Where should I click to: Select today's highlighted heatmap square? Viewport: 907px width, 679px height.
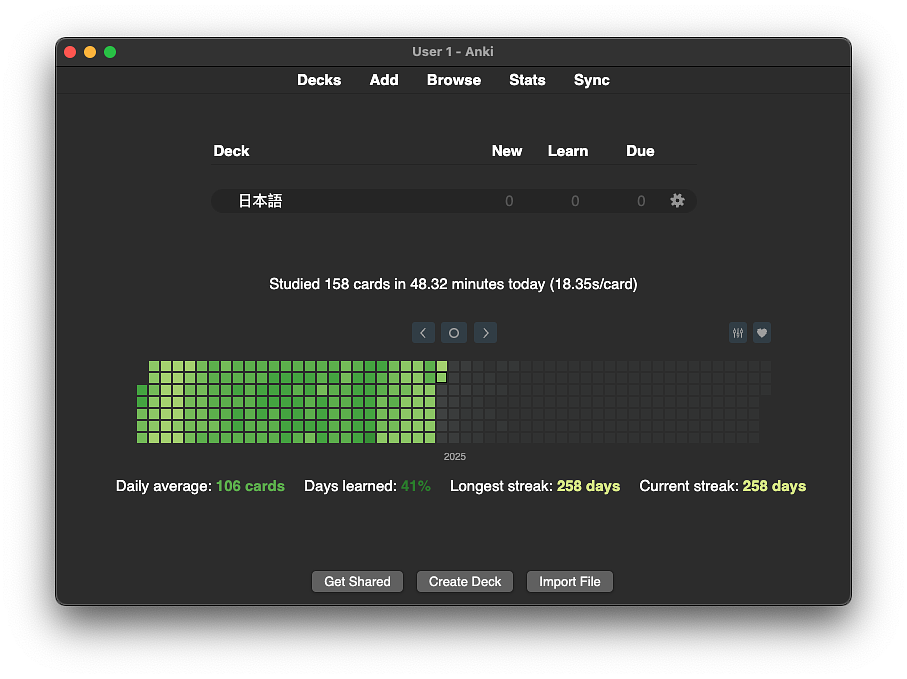point(441,378)
